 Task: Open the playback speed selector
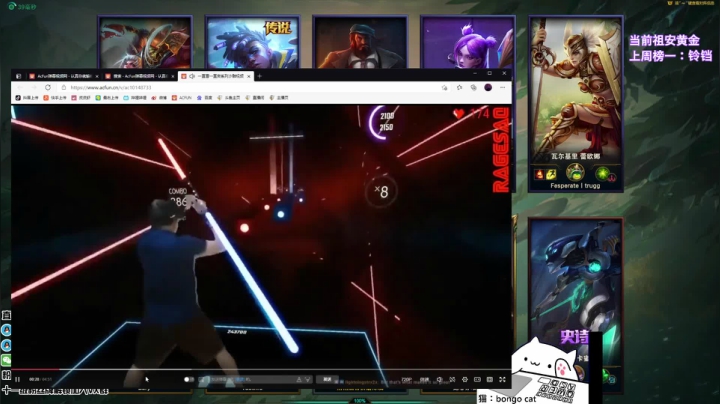coord(424,380)
